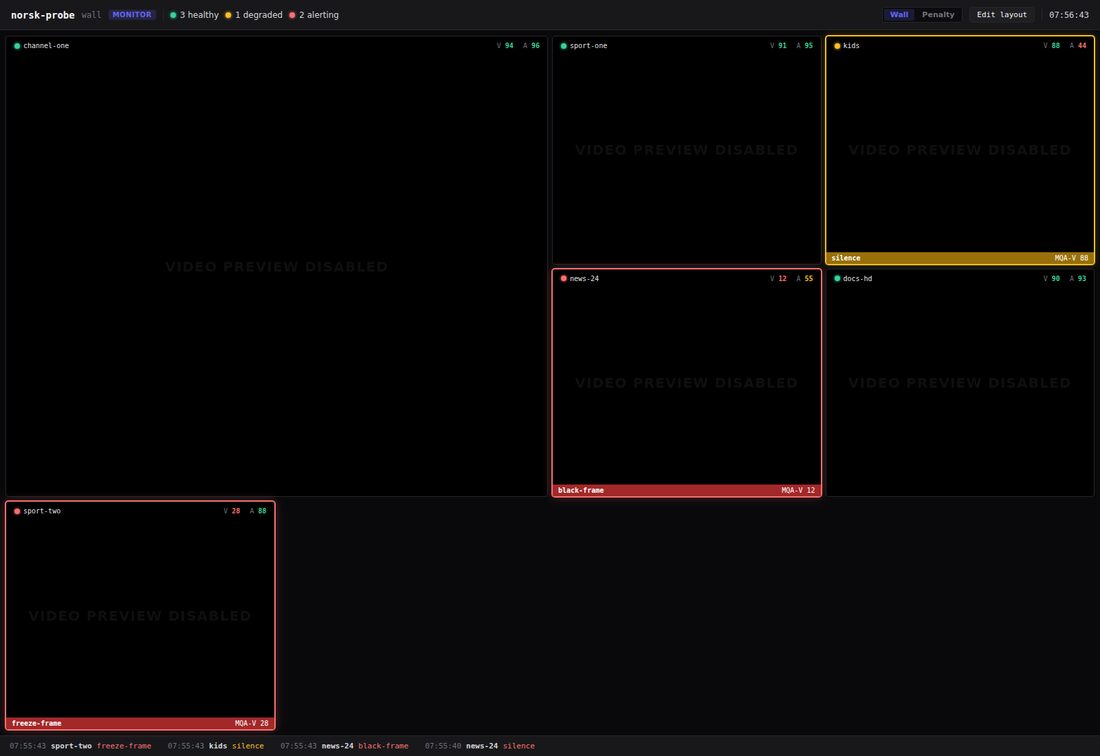Click the MONITOR mode badge

click(132, 15)
